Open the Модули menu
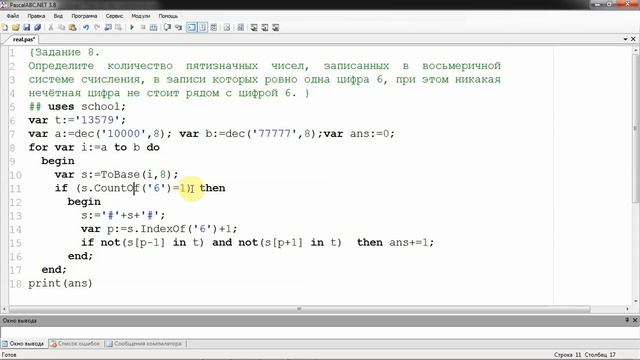Image resolution: width=640 pixels, height=360 pixels. [141, 16]
